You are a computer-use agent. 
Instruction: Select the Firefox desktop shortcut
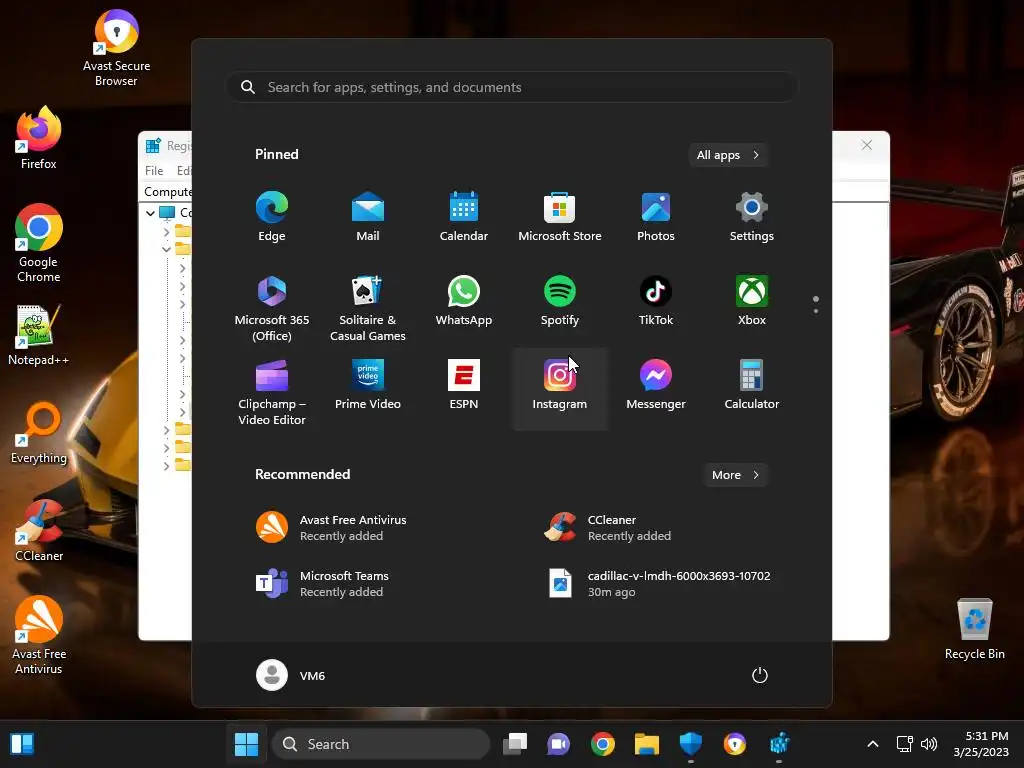click(39, 138)
